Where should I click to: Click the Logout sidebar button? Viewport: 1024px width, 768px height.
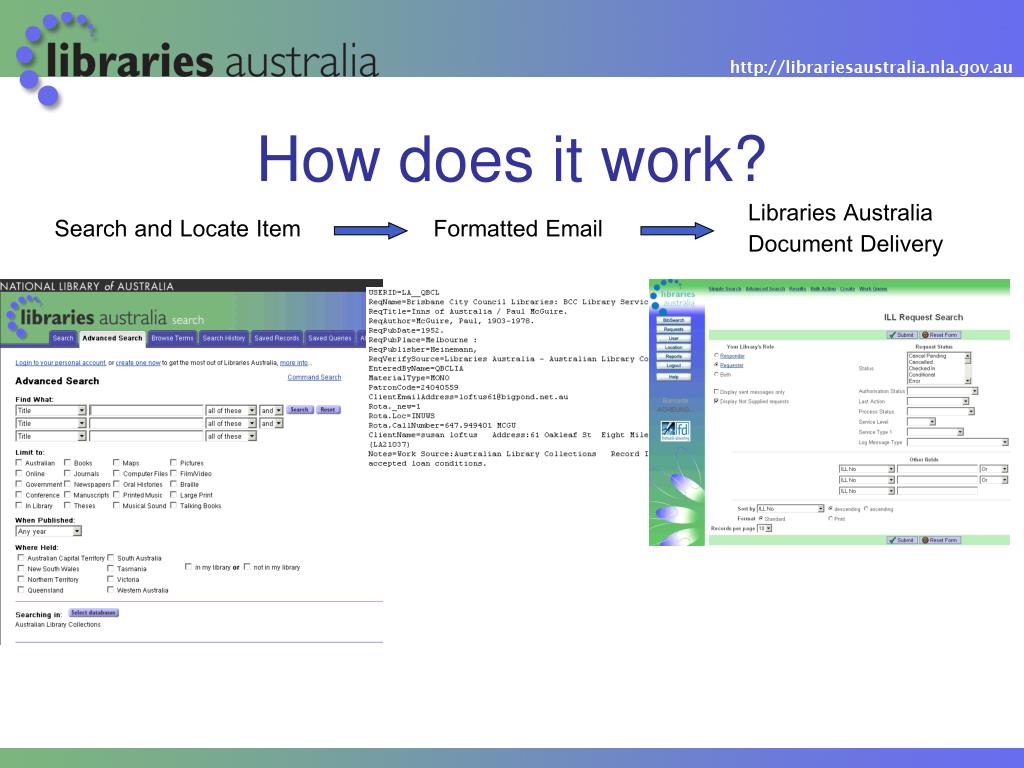(673, 366)
